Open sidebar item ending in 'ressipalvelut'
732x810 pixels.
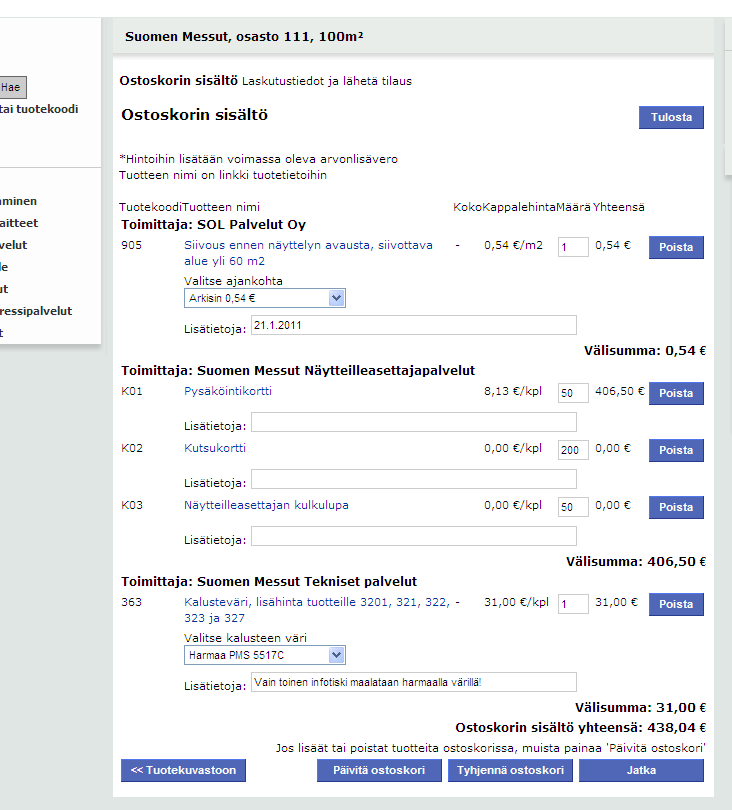(x=36, y=311)
